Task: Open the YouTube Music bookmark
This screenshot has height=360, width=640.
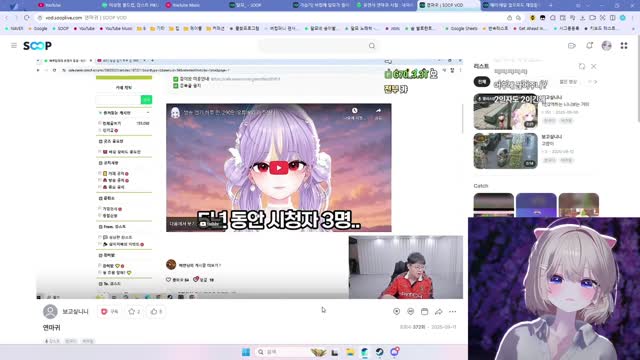Action: point(116,29)
